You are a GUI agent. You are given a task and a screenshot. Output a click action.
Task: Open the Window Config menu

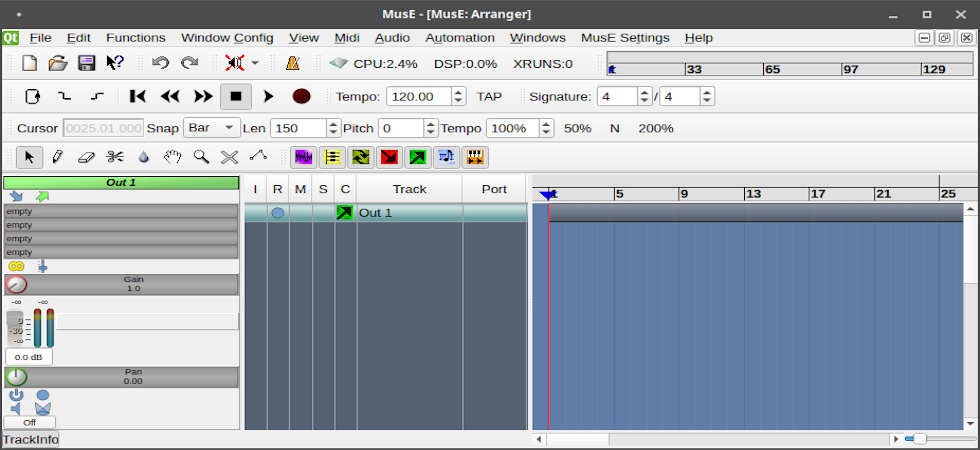click(227, 38)
